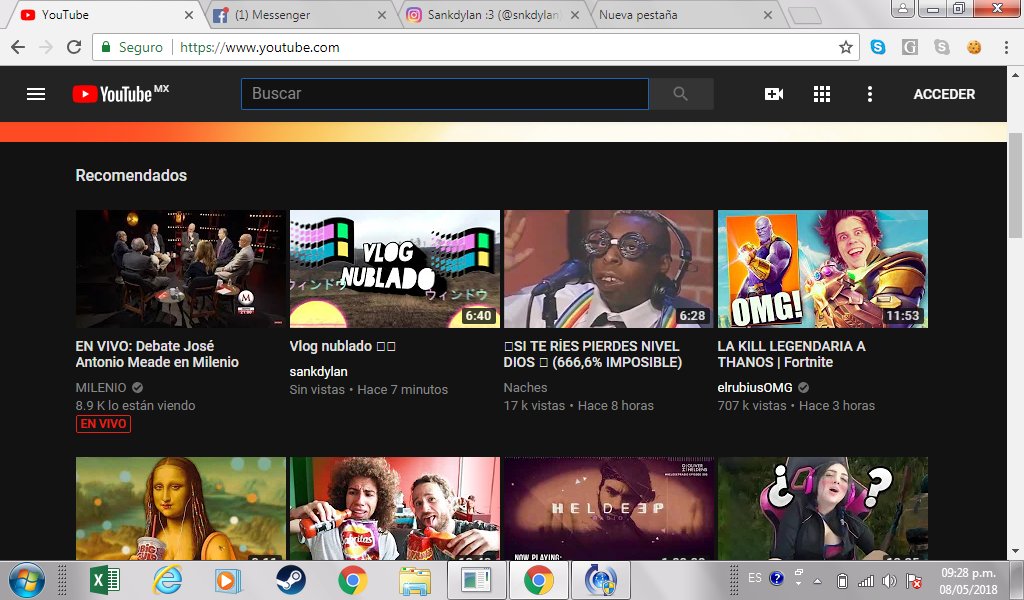This screenshot has height=600, width=1024.
Task: Open Steam from the taskbar
Action: [291, 580]
